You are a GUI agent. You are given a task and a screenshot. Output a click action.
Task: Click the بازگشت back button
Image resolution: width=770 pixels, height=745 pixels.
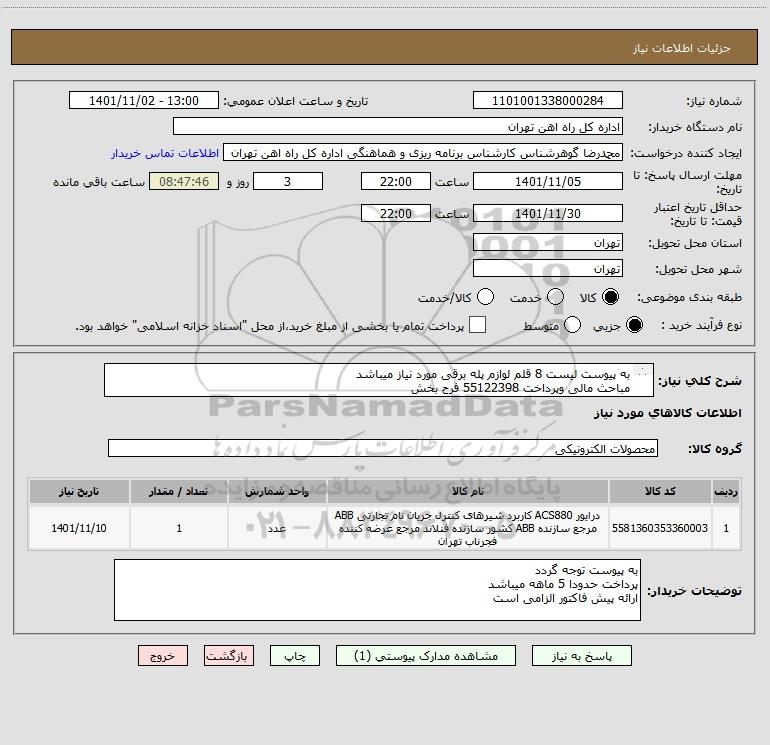pyautogui.click(x=229, y=656)
